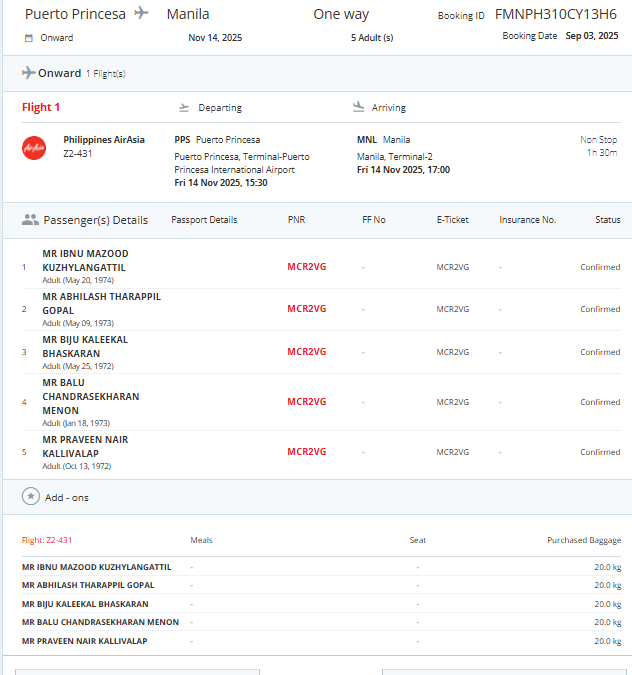Click passenger MR IBNU MAZOOD KUZHYLANGATTIL in passenger details
The image size is (632, 675).
85,260
